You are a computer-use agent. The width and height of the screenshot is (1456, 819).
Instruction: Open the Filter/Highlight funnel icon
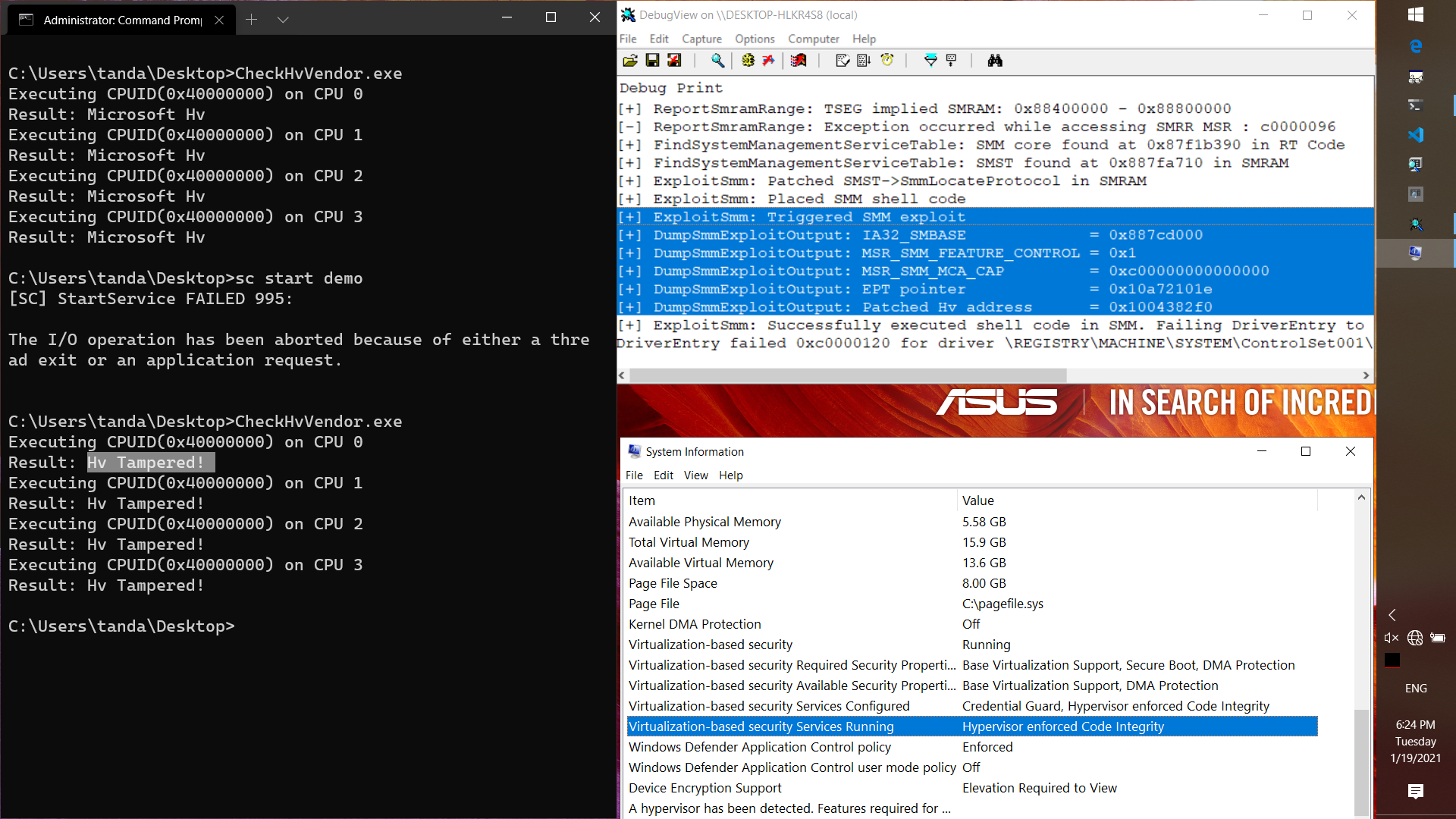(930, 61)
